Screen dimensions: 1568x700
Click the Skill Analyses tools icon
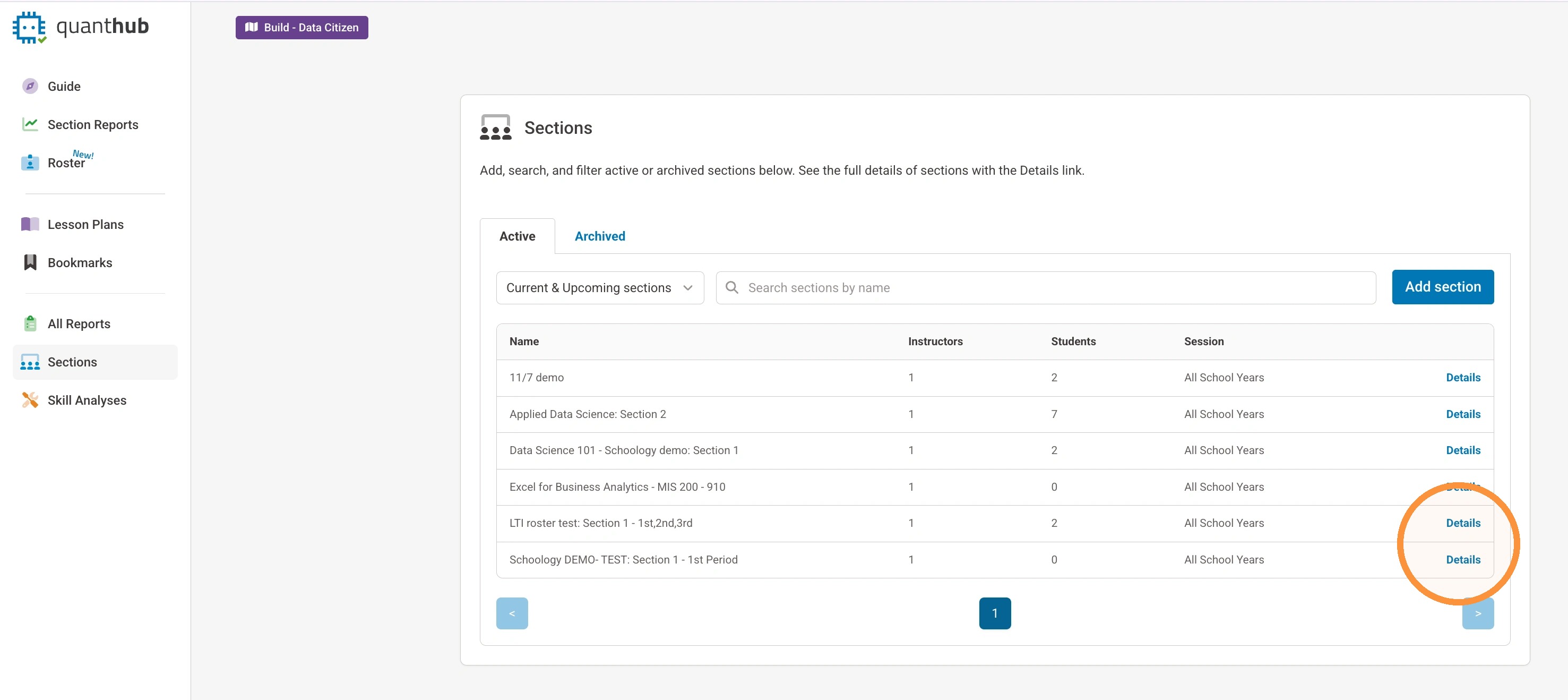(30, 400)
